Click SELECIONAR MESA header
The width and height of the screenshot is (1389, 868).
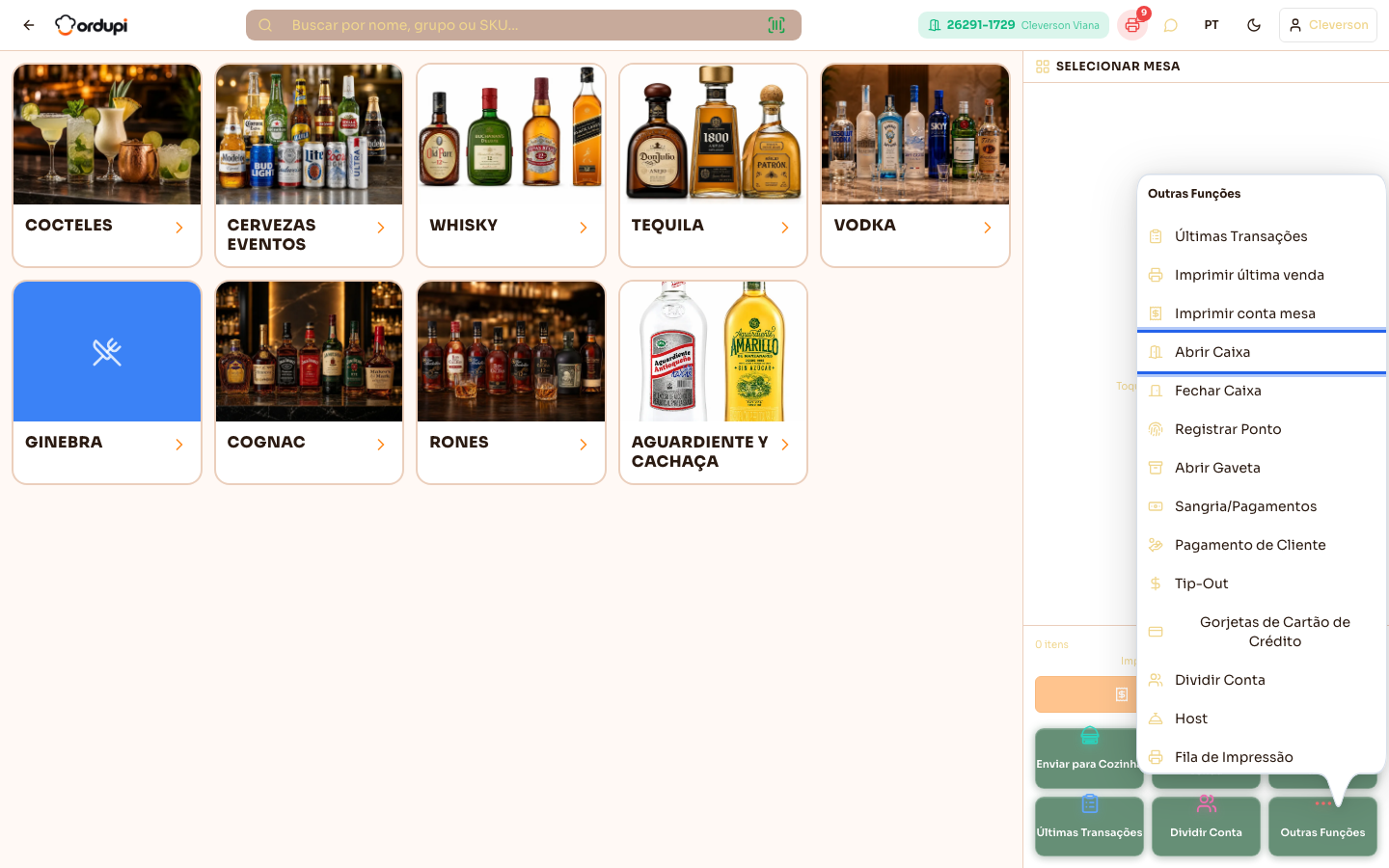[x=1118, y=67]
